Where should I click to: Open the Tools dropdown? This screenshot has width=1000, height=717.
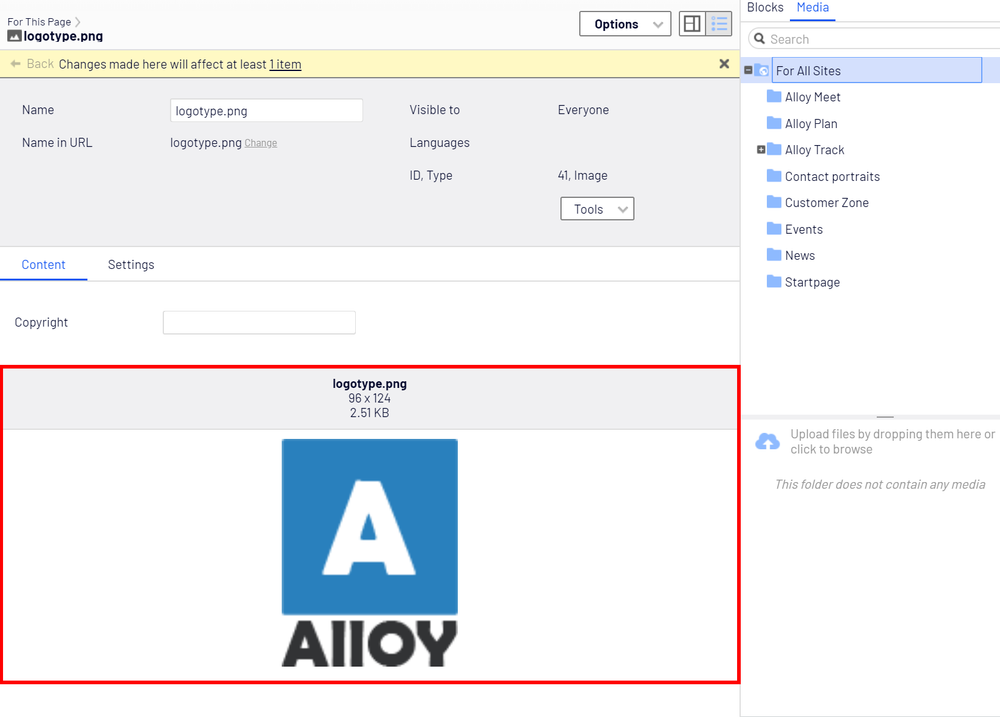[597, 208]
